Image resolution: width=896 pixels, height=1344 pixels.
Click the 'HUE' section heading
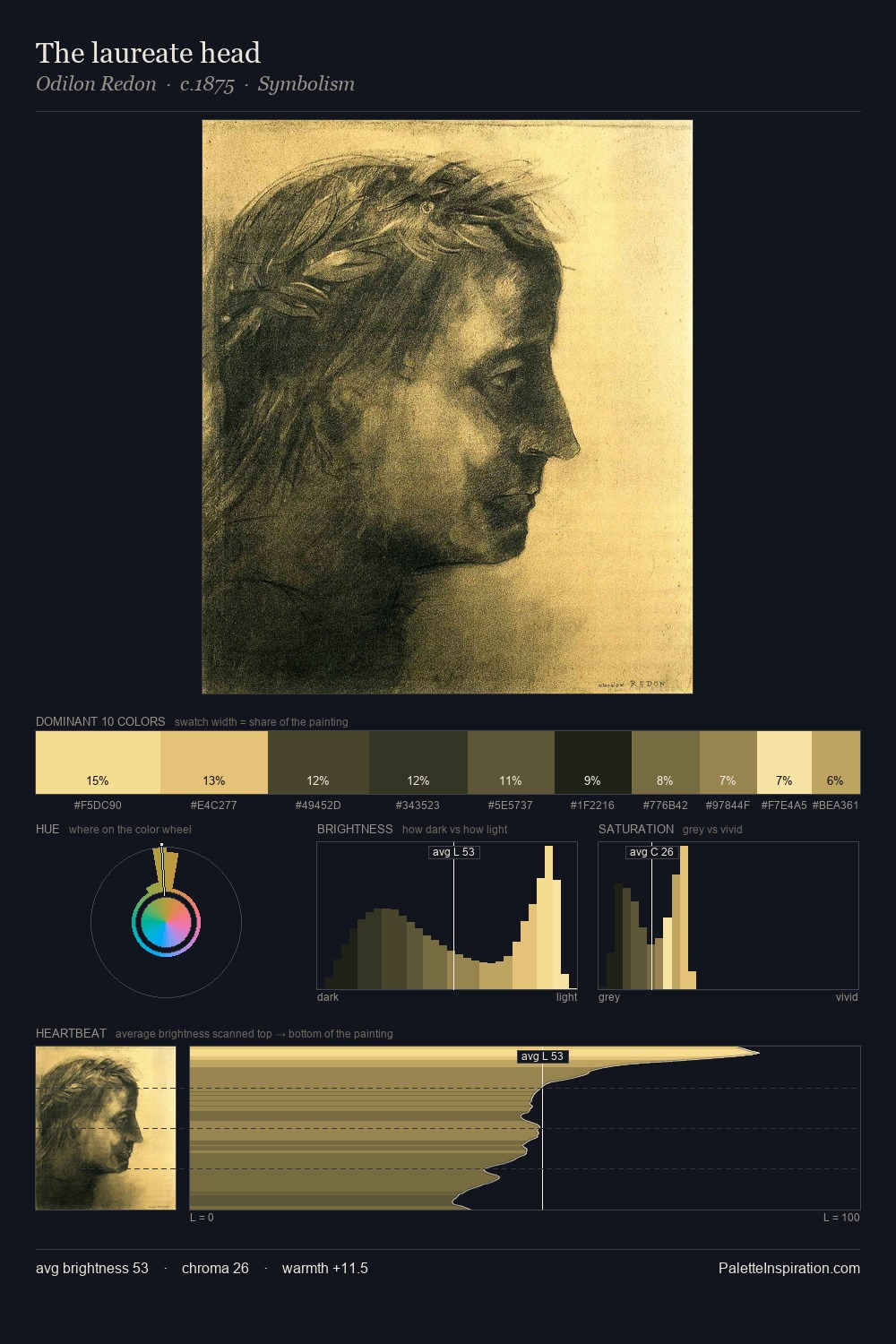point(47,829)
